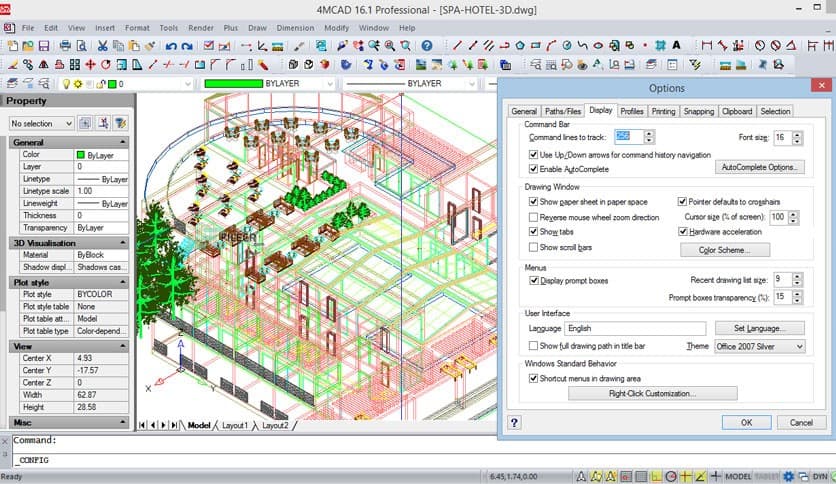Select the Cut scissors icon

point(103,45)
